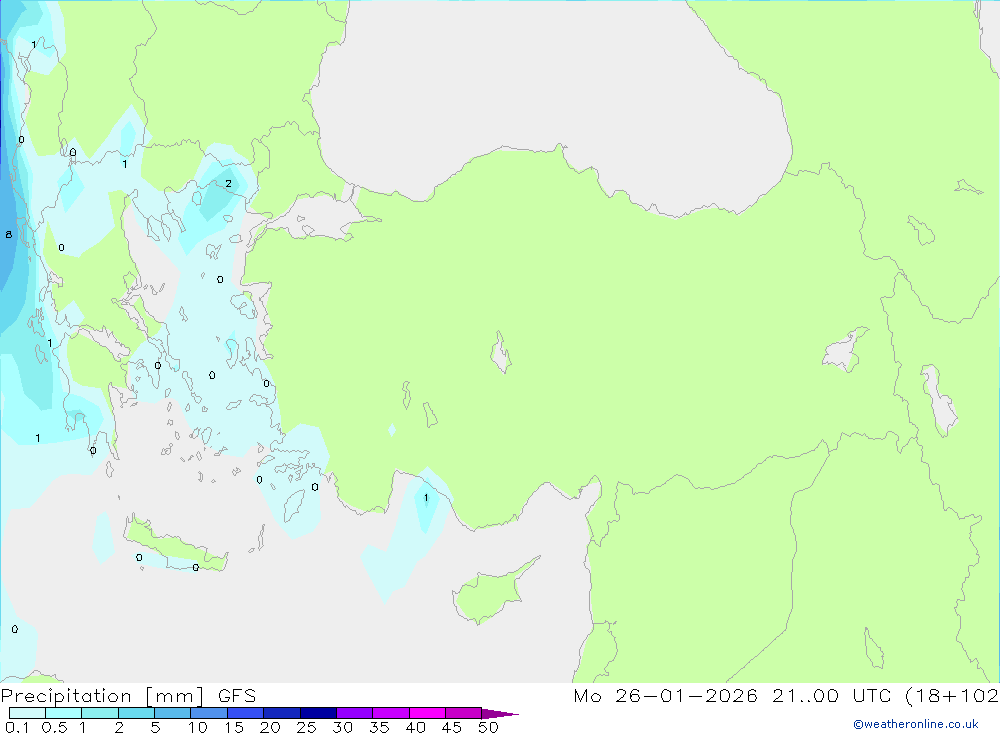This screenshot has width=1000, height=733.
Task: Click the legend label '40'
Action: pyautogui.click(x=416, y=727)
